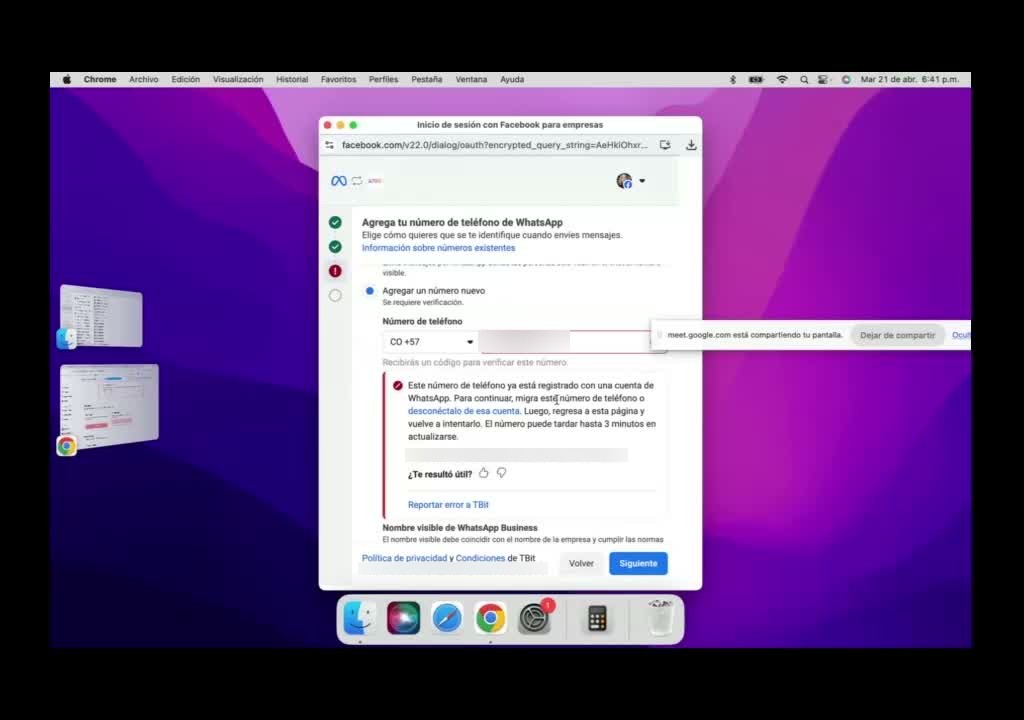
Task: Click Dejar de compartir button
Action: pyautogui.click(x=897, y=335)
